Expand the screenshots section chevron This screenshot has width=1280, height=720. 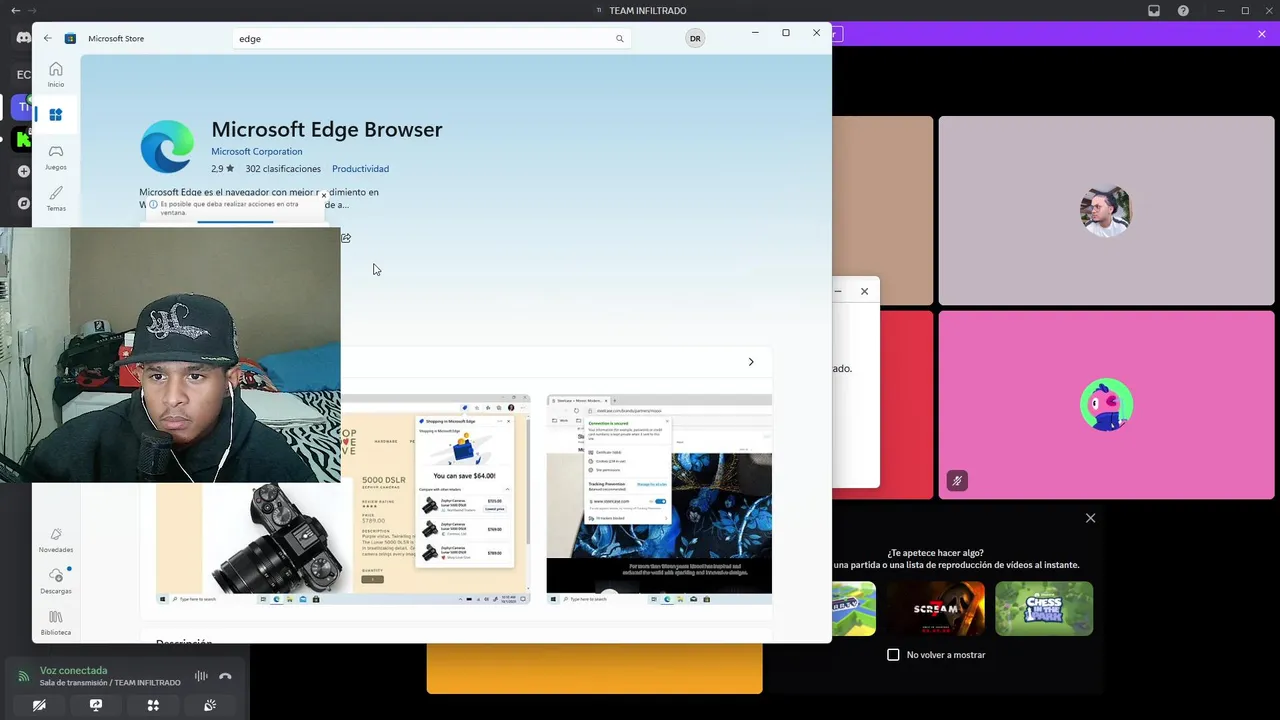click(751, 362)
